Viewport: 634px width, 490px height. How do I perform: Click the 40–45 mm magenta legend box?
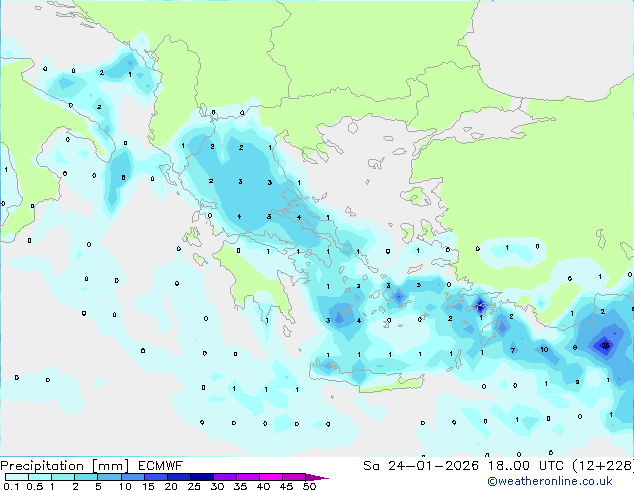(271, 477)
